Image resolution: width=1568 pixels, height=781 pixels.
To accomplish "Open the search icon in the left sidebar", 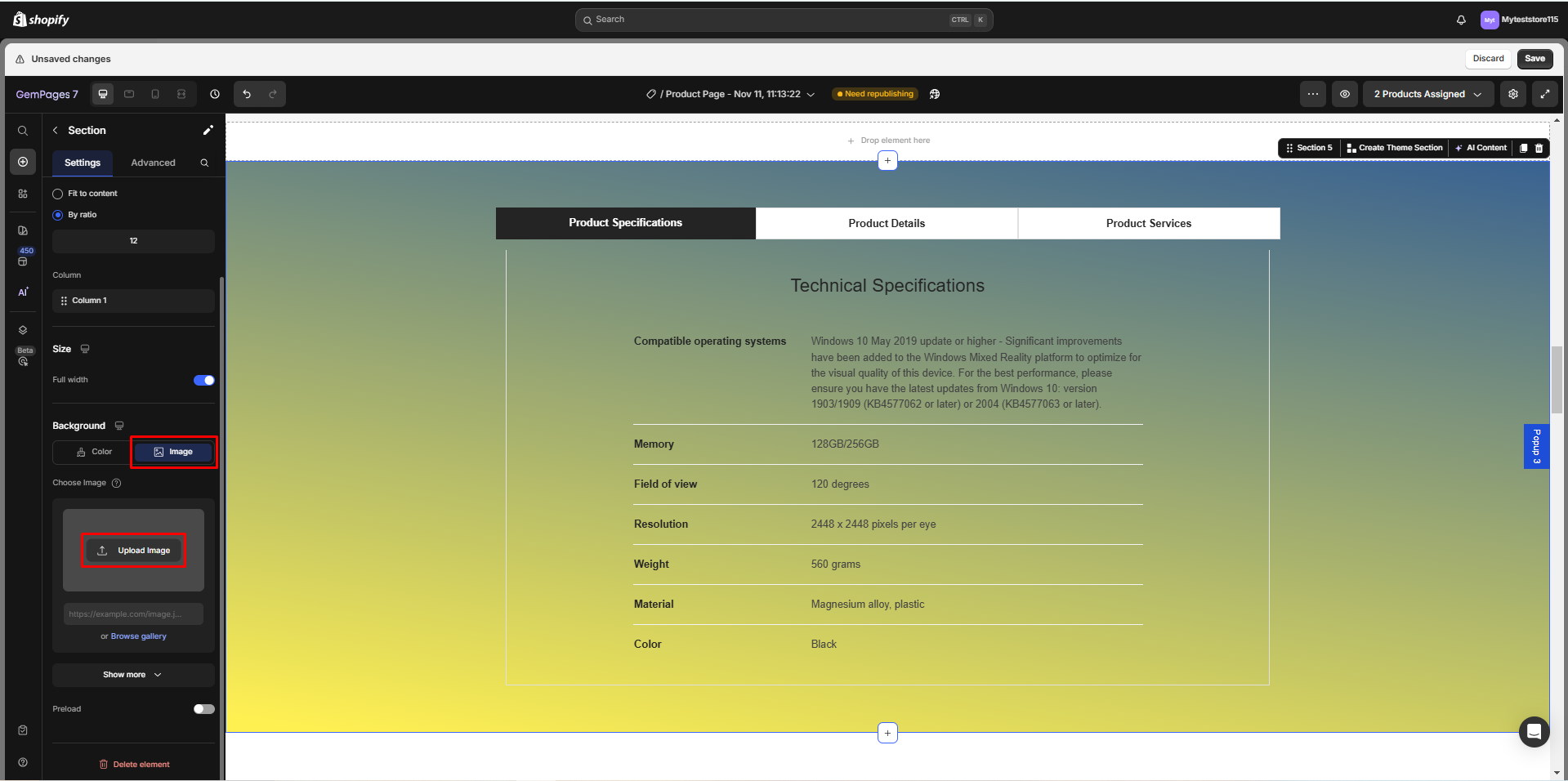I will (x=23, y=130).
